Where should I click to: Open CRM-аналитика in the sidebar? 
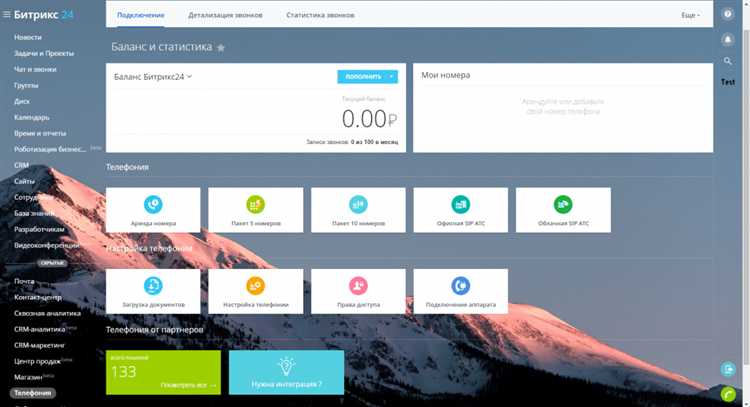(40, 330)
